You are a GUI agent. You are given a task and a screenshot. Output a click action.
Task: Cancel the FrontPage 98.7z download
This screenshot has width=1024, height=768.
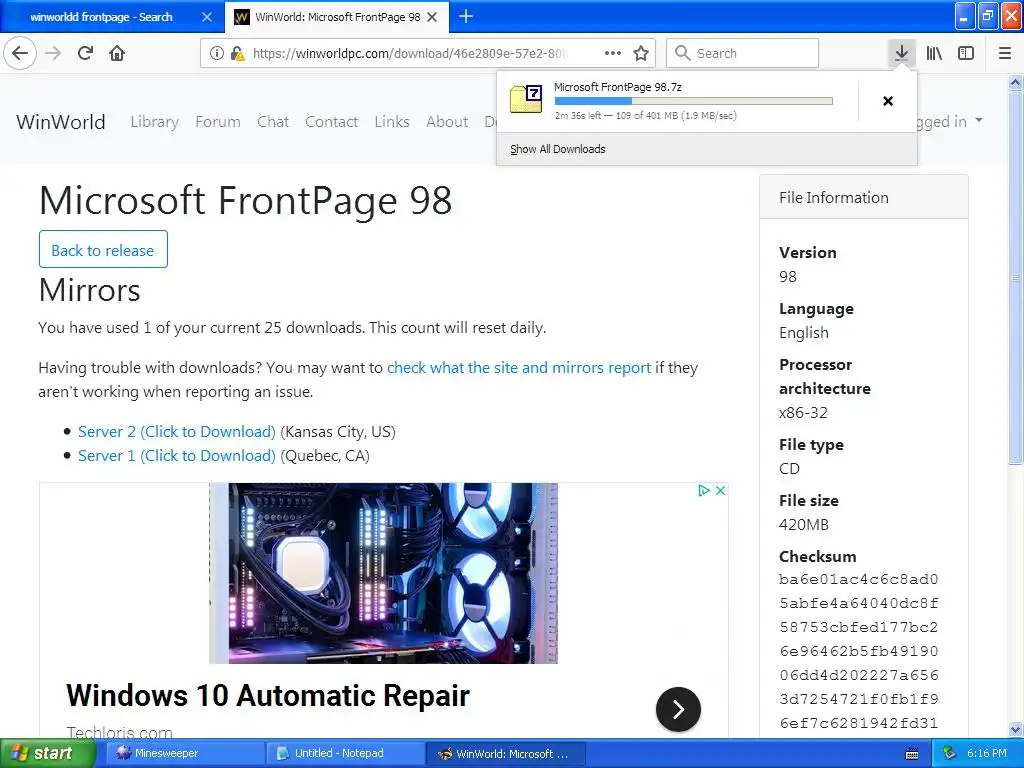tap(888, 101)
